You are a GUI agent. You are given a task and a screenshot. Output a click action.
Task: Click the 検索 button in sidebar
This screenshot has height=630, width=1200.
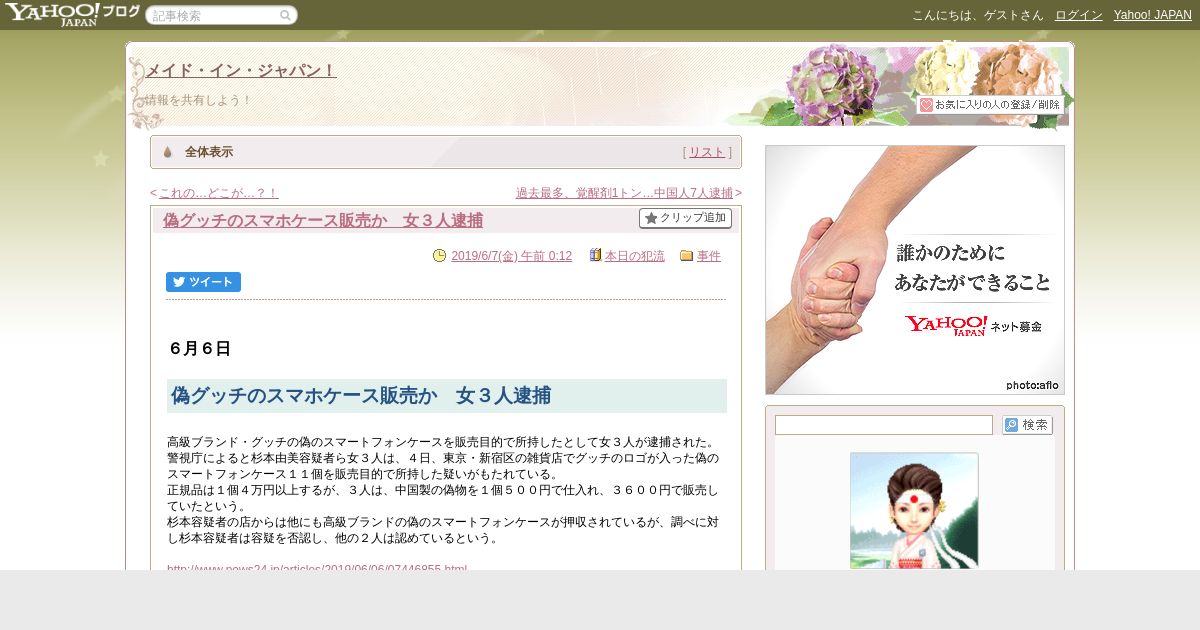pos(1027,425)
